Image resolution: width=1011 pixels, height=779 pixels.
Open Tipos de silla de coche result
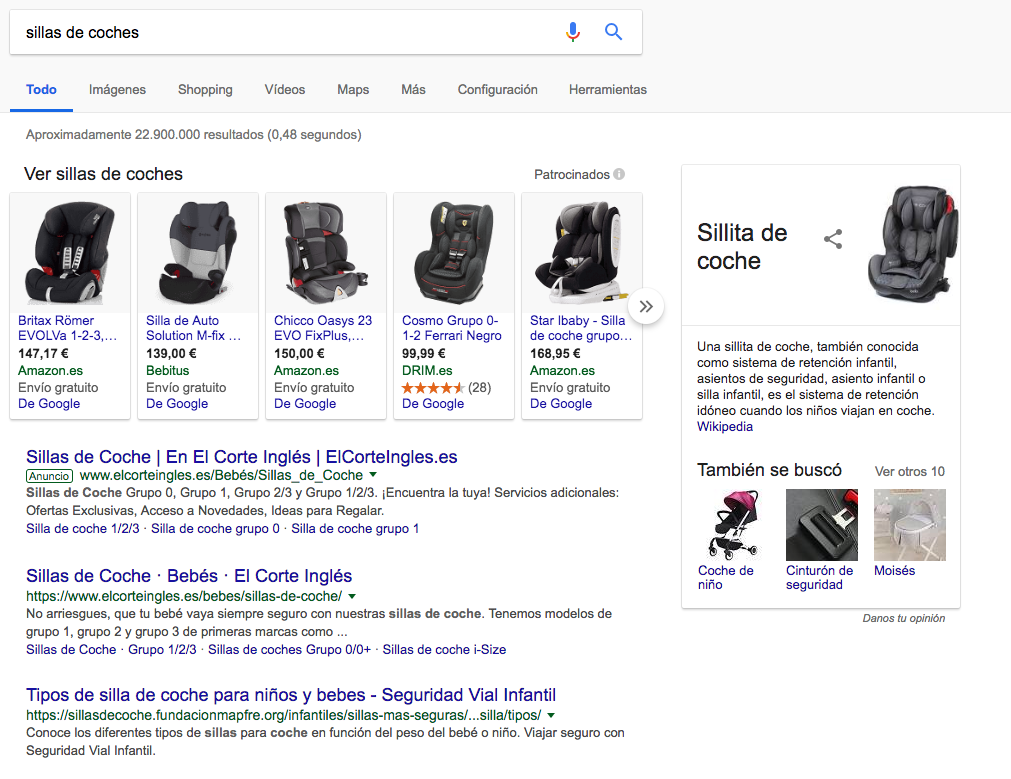[x=291, y=695]
